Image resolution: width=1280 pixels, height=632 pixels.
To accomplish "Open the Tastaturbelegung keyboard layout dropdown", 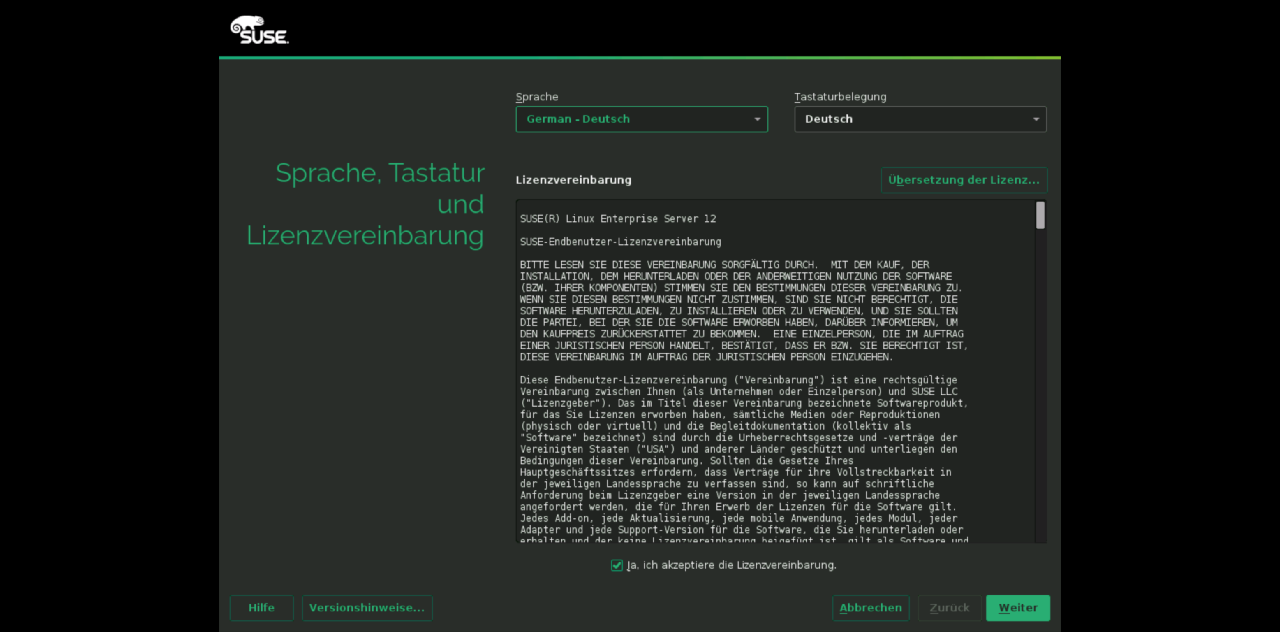I will pyautogui.click(x=920, y=119).
